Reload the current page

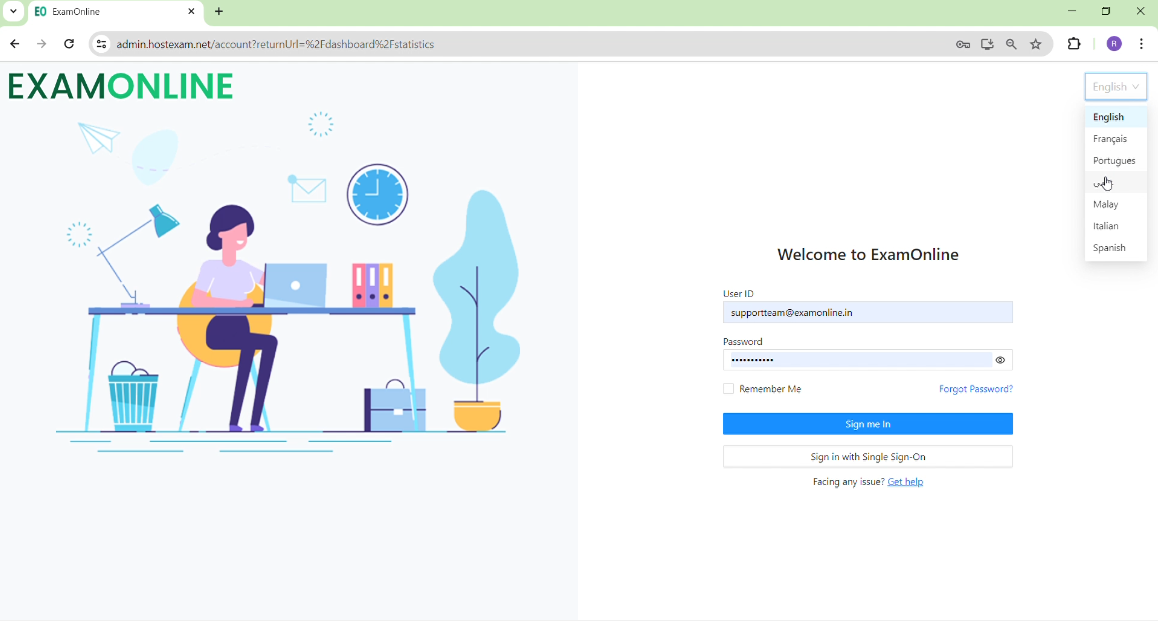point(69,44)
